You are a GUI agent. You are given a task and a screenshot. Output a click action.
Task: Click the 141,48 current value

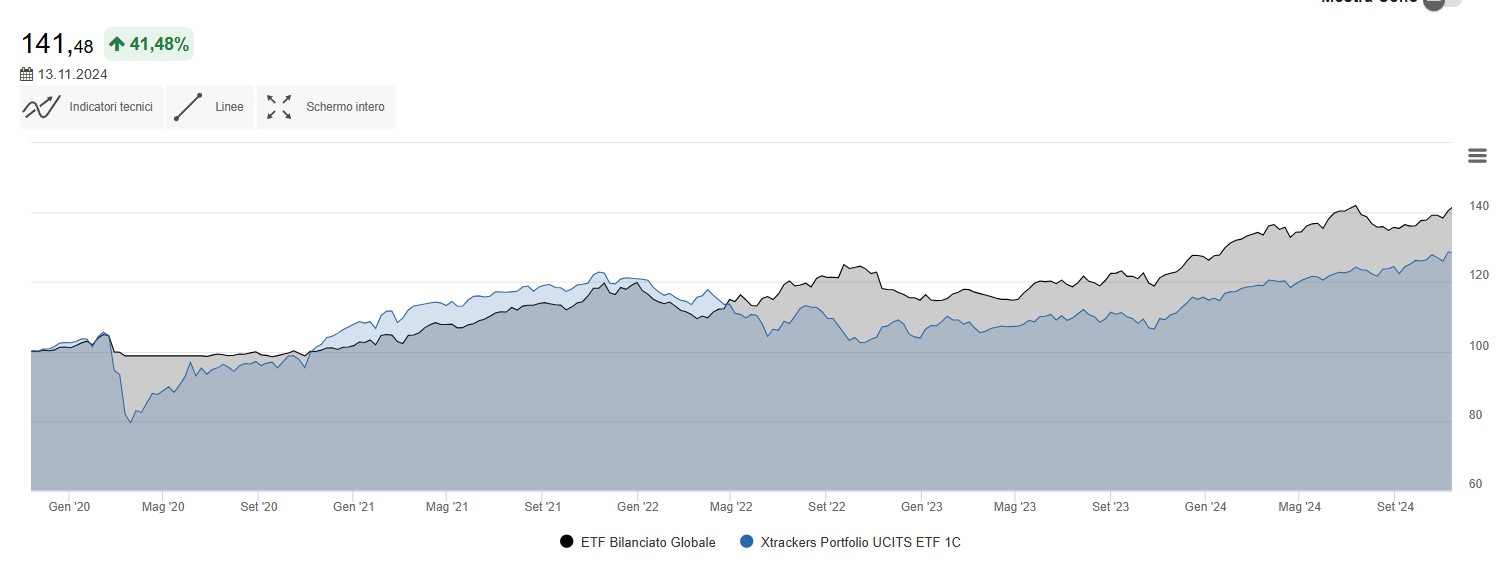(57, 44)
